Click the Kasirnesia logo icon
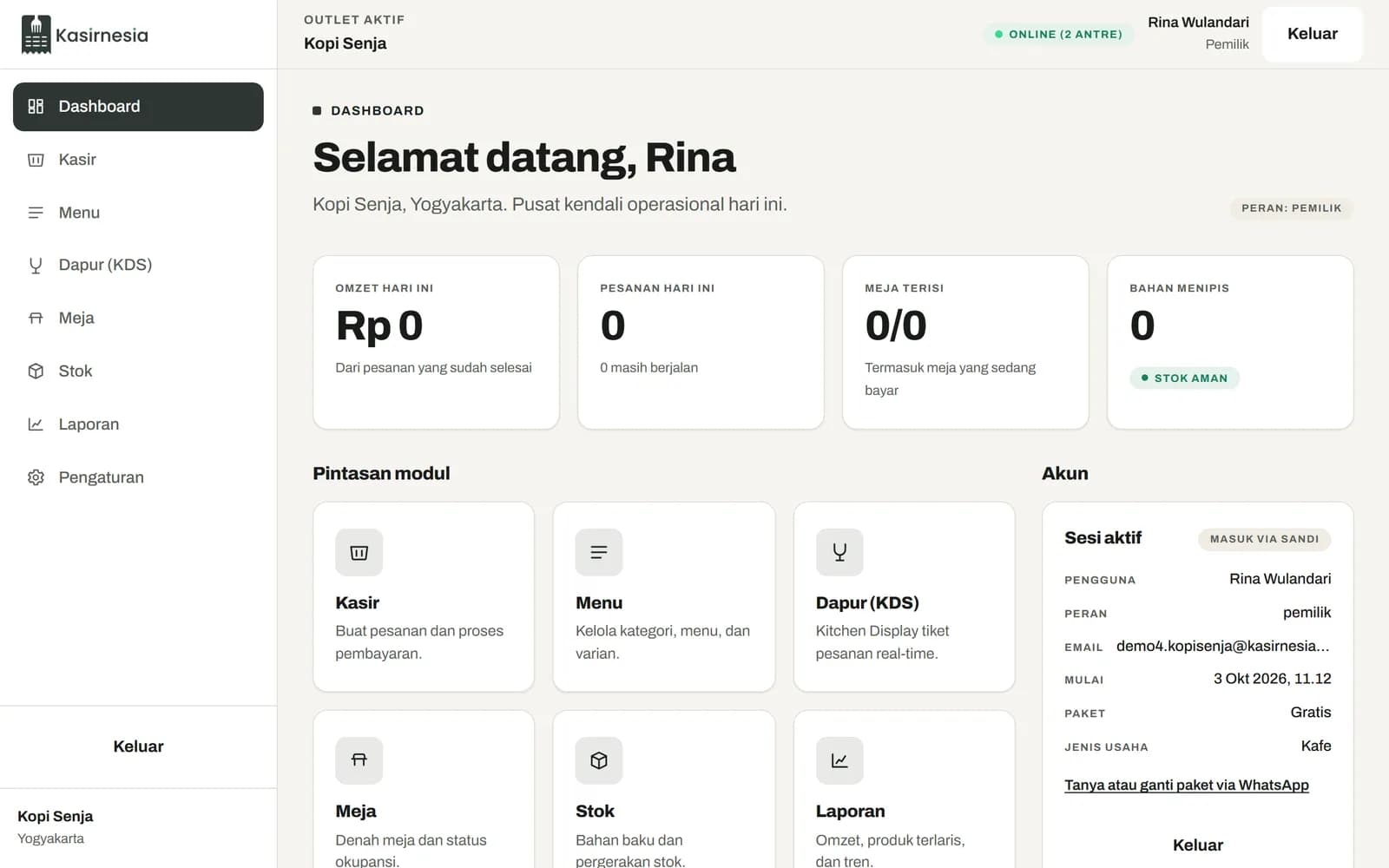The image size is (1389, 868). [36, 35]
